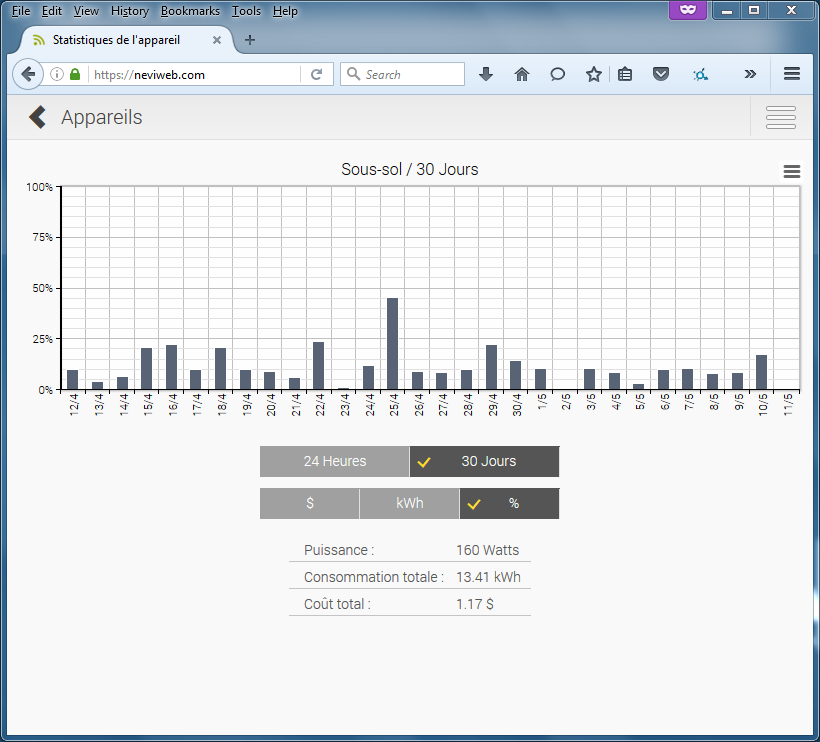Image resolution: width=820 pixels, height=742 pixels.
Task: Open the Firefox main menu button
Action: (791, 74)
